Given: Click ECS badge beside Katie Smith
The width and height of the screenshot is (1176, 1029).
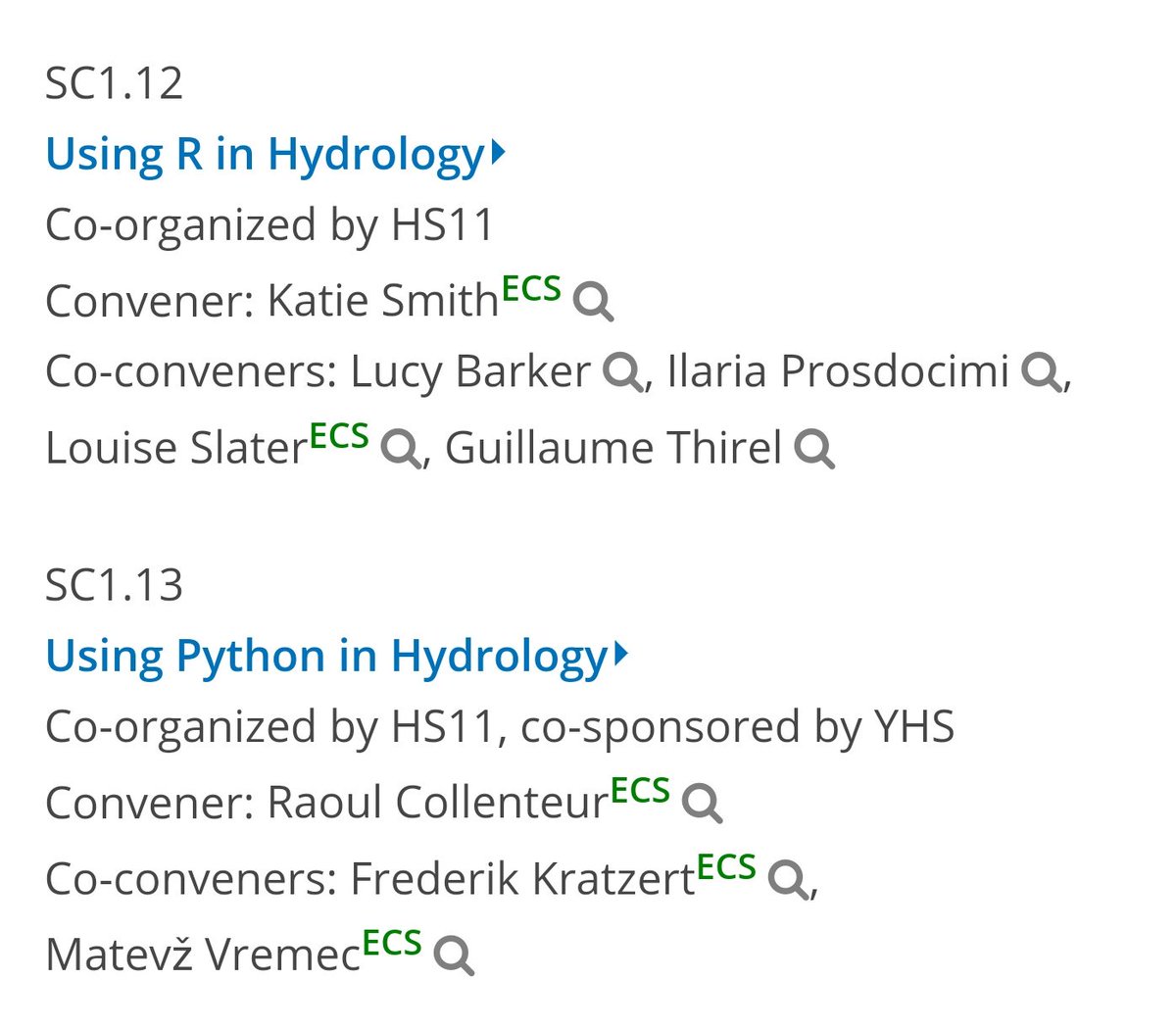Looking at the screenshot, I should pos(531,289).
